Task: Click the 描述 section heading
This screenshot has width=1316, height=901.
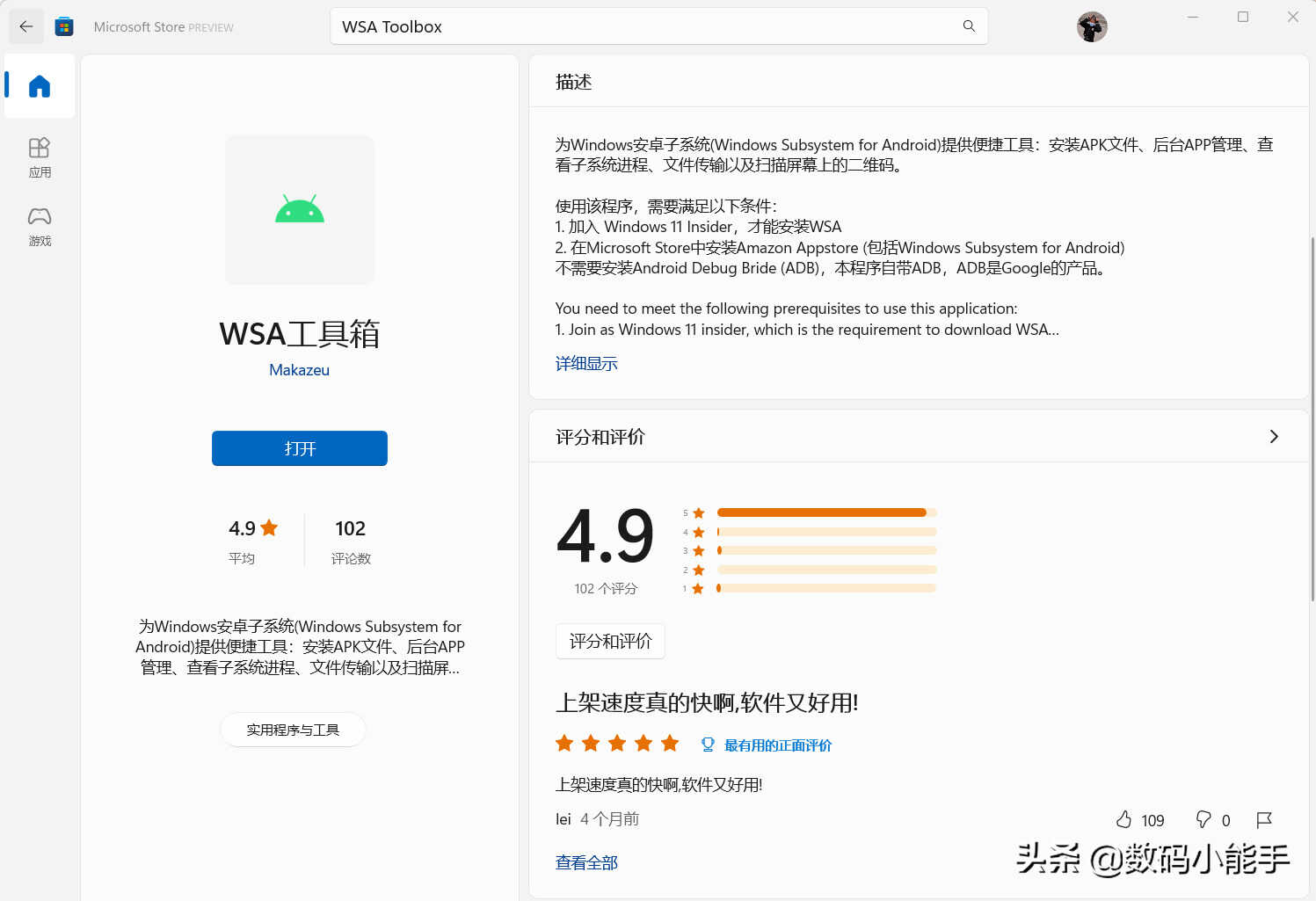Action: 574,82
